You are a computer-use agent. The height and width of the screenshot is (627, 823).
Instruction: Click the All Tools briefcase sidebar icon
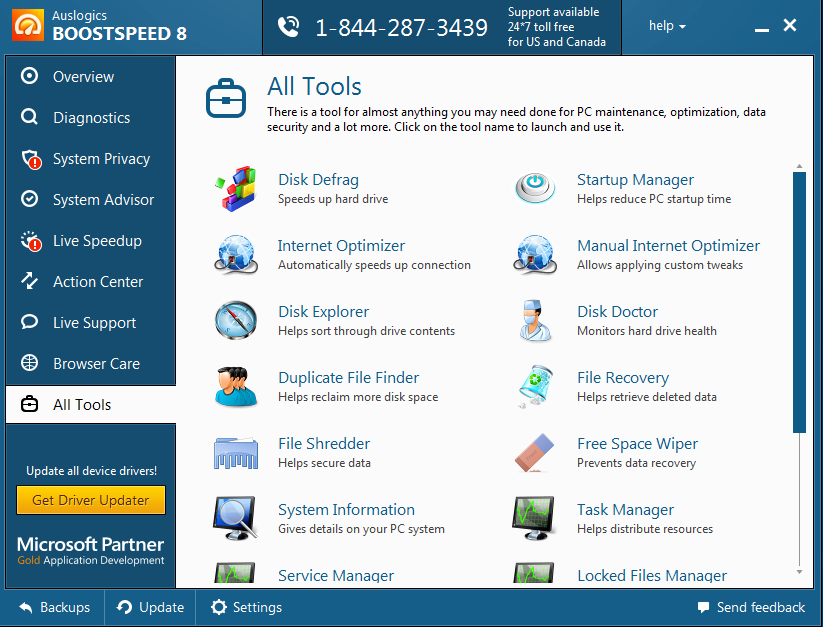coord(29,404)
